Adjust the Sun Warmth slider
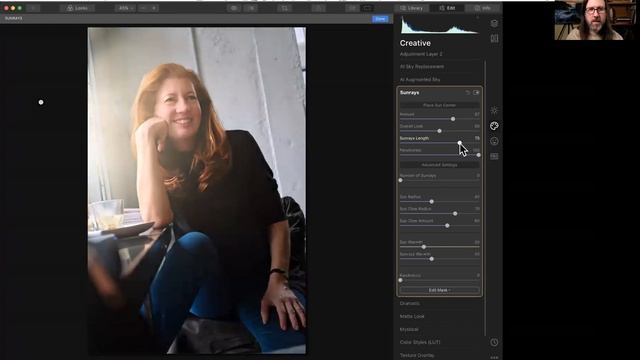The height and width of the screenshot is (360, 640). coord(440,247)
